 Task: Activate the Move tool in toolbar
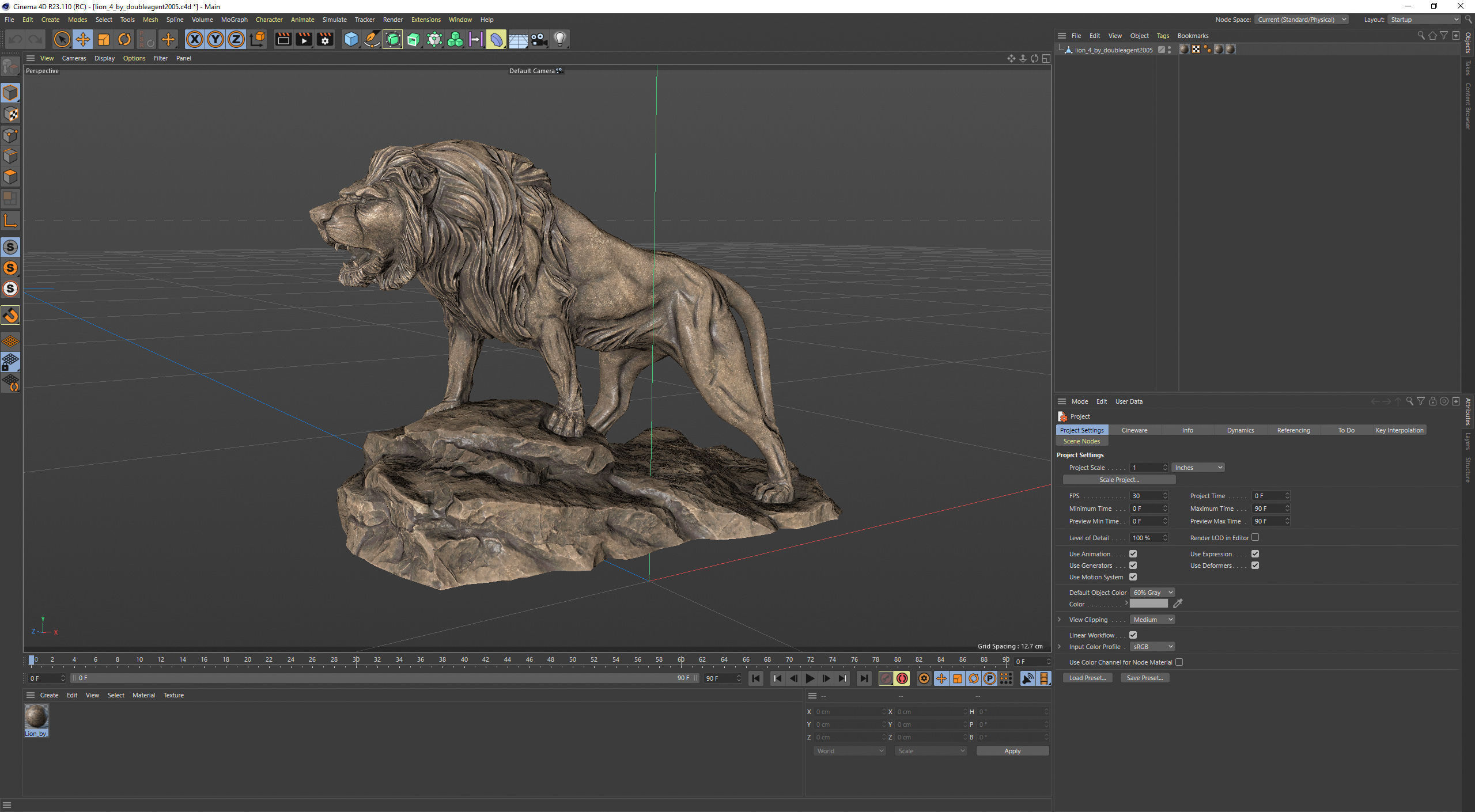coord(82,39)
